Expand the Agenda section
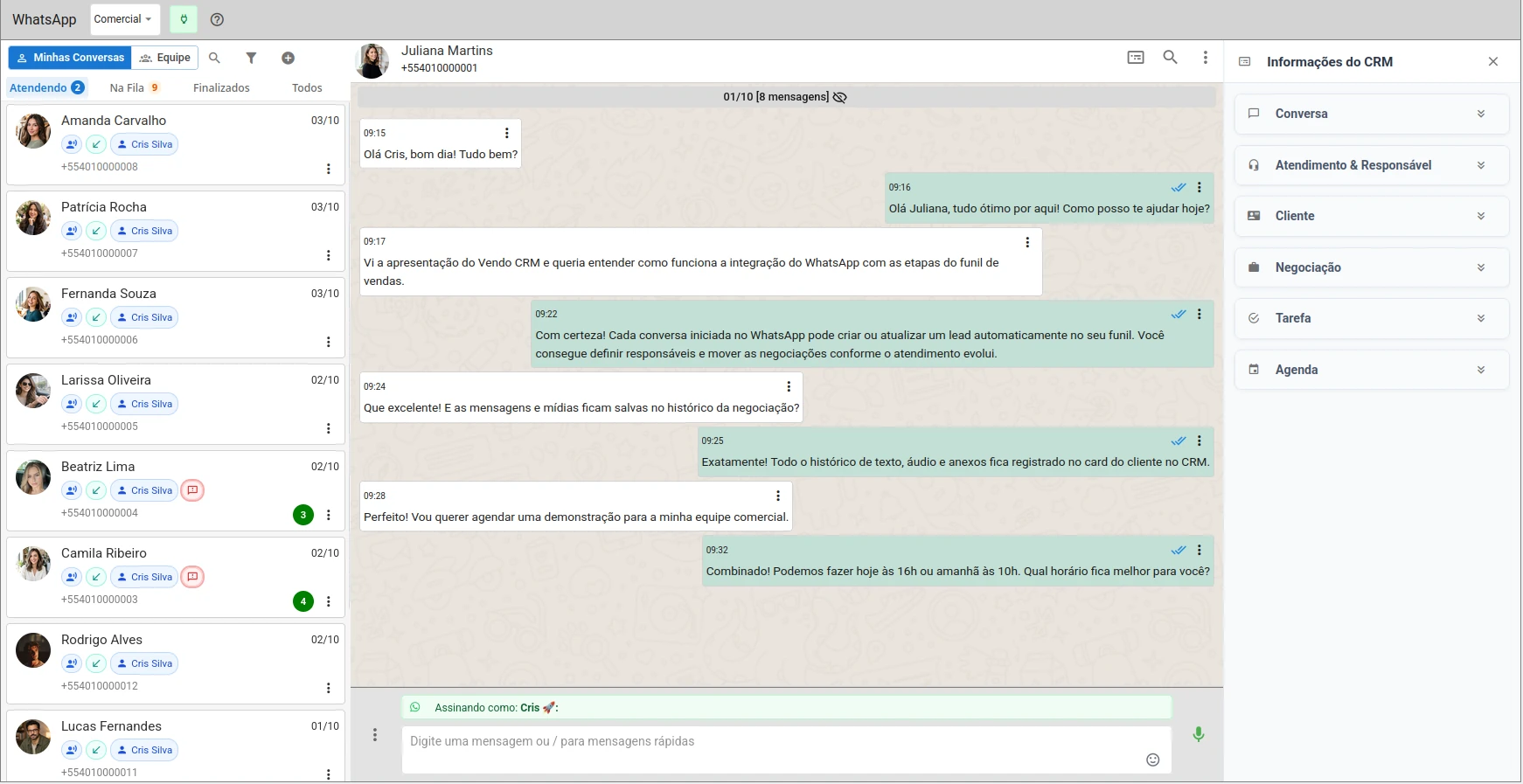The image size is (1523, 784). tap(1372, 370)
